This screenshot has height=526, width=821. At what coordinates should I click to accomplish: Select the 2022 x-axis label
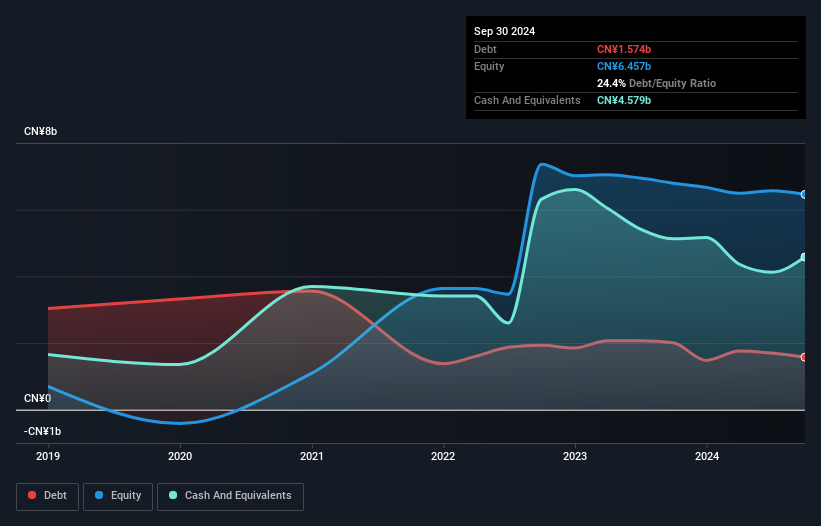[x=443, y=456]
